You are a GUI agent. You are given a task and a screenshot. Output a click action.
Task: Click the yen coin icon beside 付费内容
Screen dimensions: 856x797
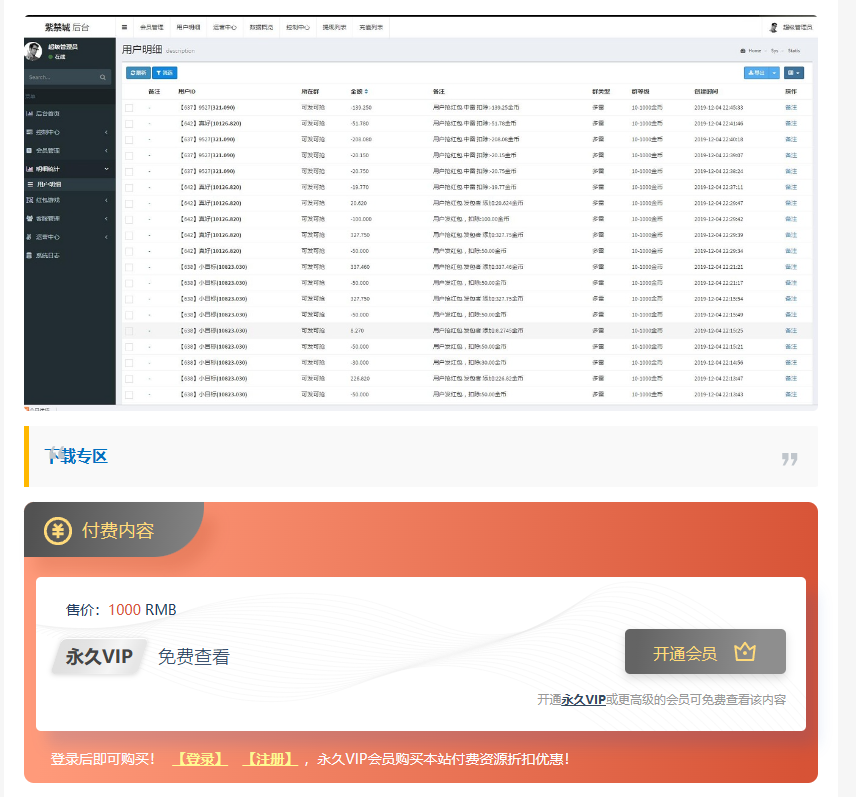coord(58,531)
